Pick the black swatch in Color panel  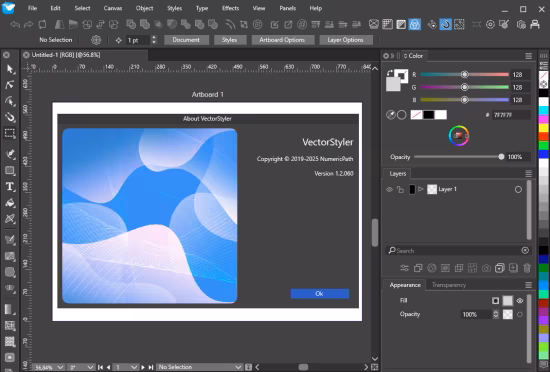(429, 115)
